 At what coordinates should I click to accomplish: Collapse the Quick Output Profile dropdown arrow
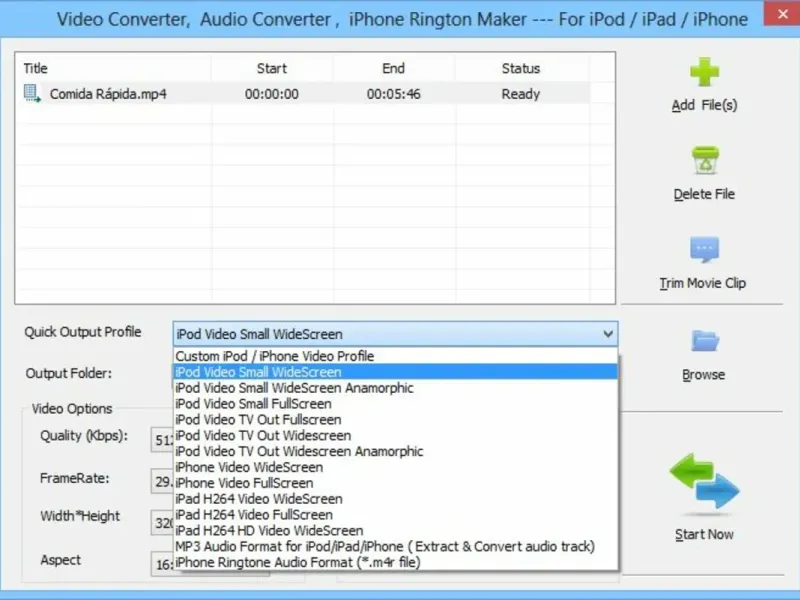pos(608,334)
